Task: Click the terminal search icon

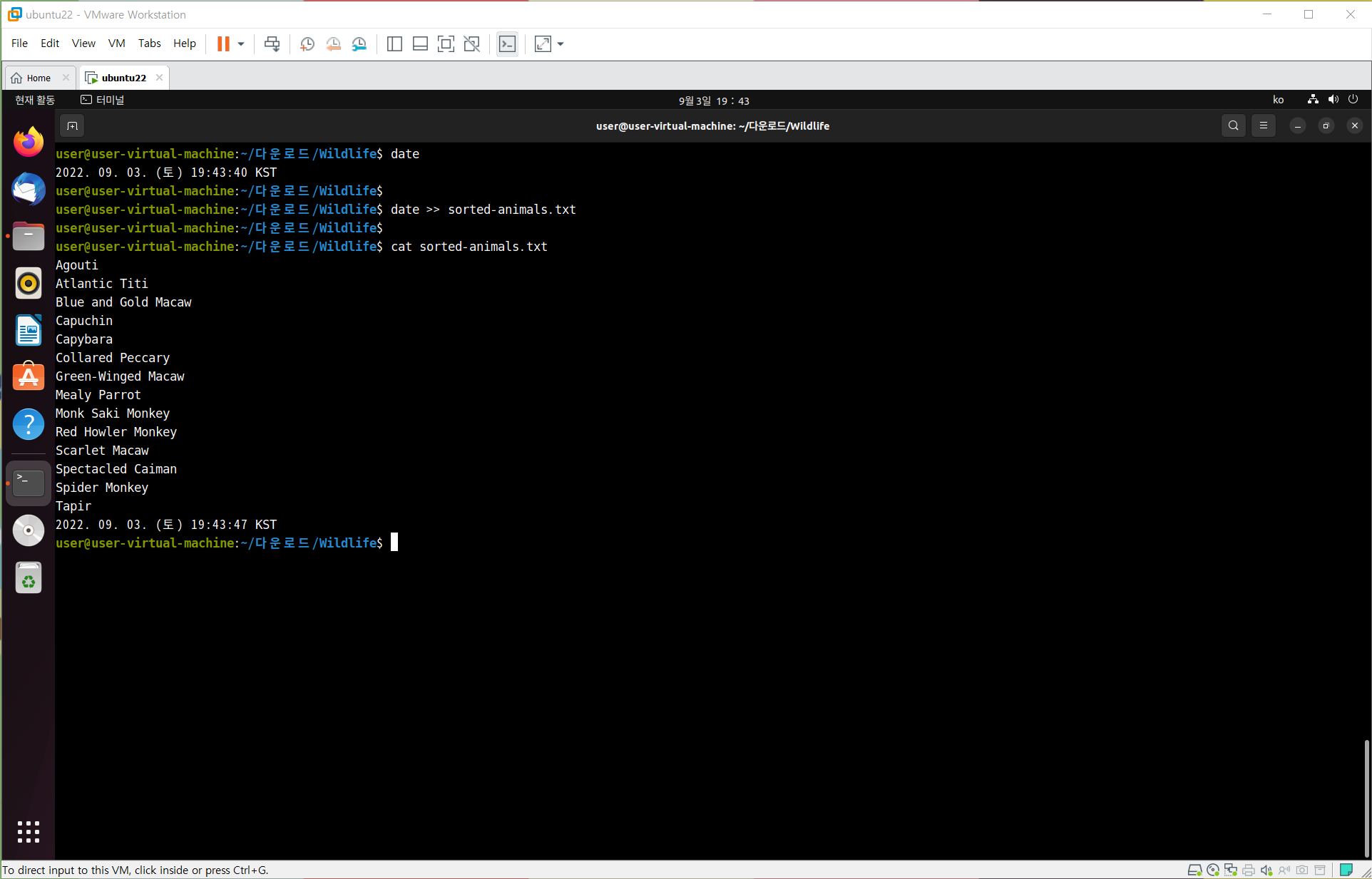Action: [1233, 126]
